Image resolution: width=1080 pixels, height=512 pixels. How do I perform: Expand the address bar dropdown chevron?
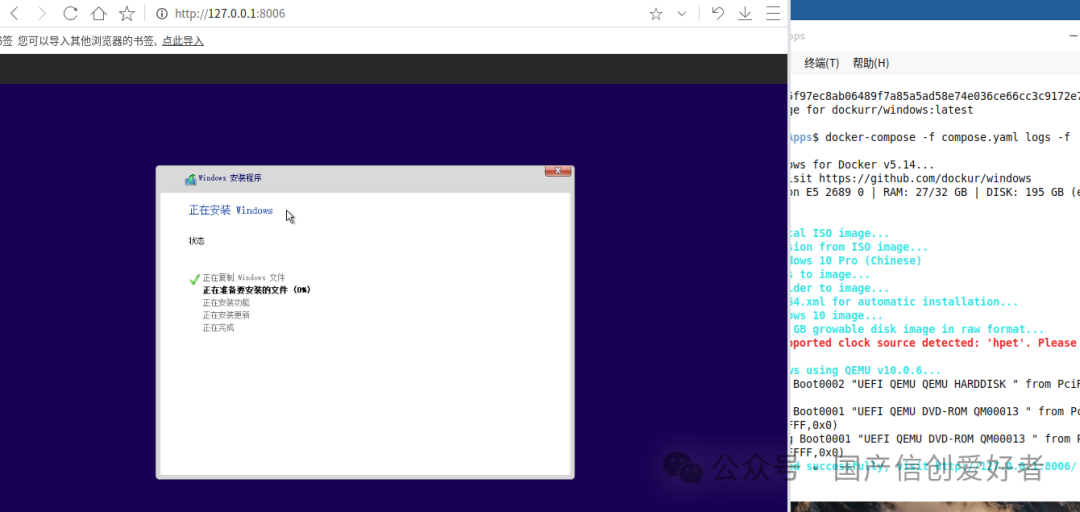[x=682, y=14]
